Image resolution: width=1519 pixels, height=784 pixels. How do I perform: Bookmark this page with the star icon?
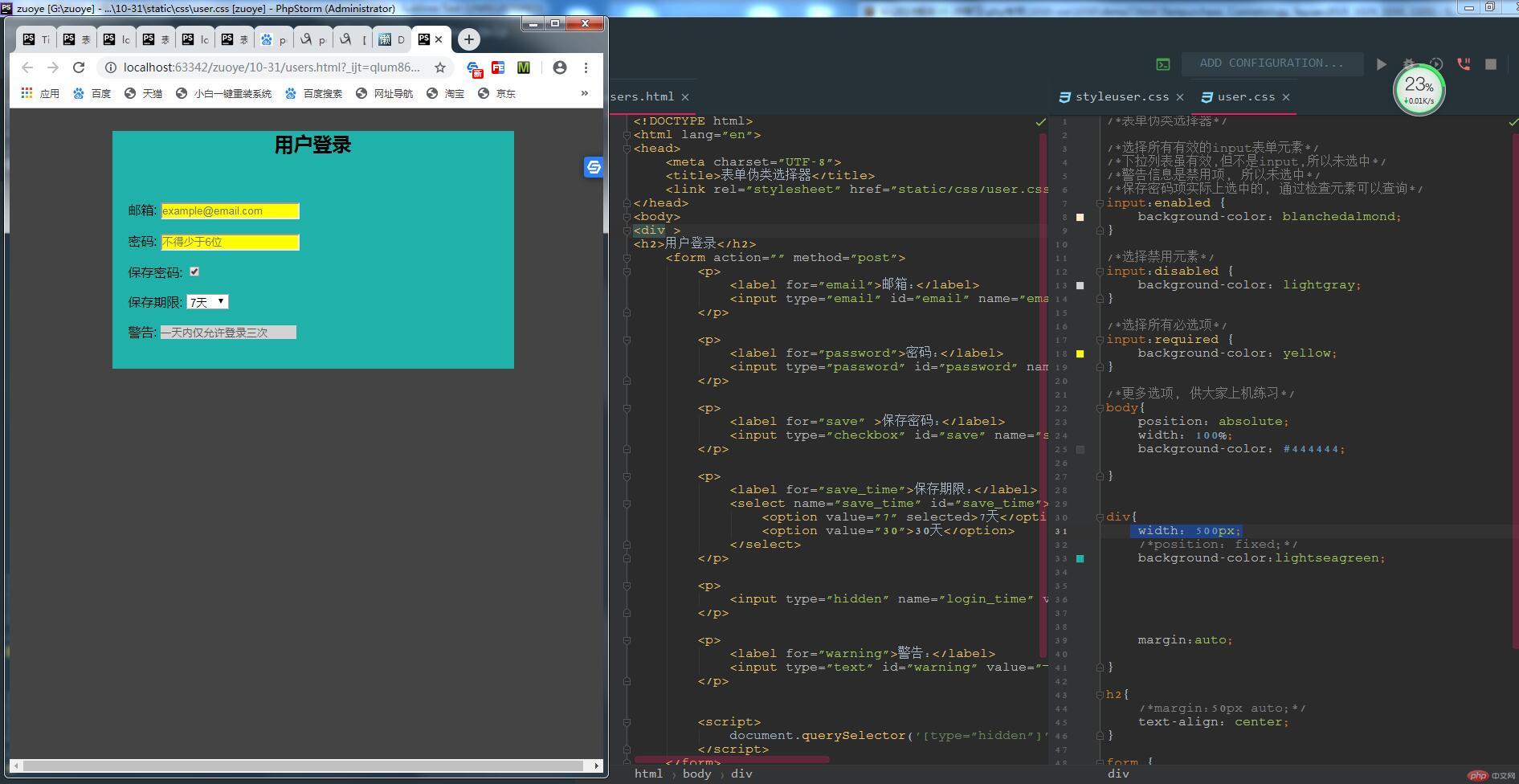[440, 67]
